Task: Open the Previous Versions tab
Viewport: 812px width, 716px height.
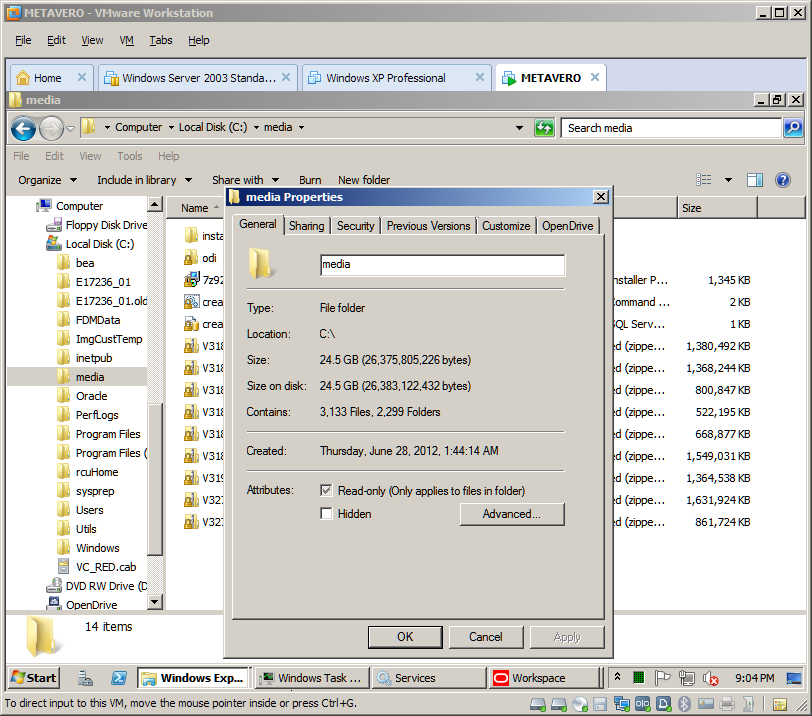Action: coord(428,226)
